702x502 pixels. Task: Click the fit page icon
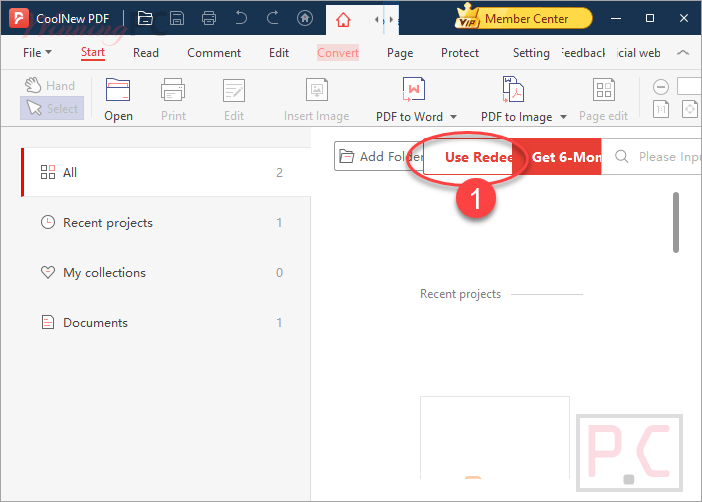[690, 109]
